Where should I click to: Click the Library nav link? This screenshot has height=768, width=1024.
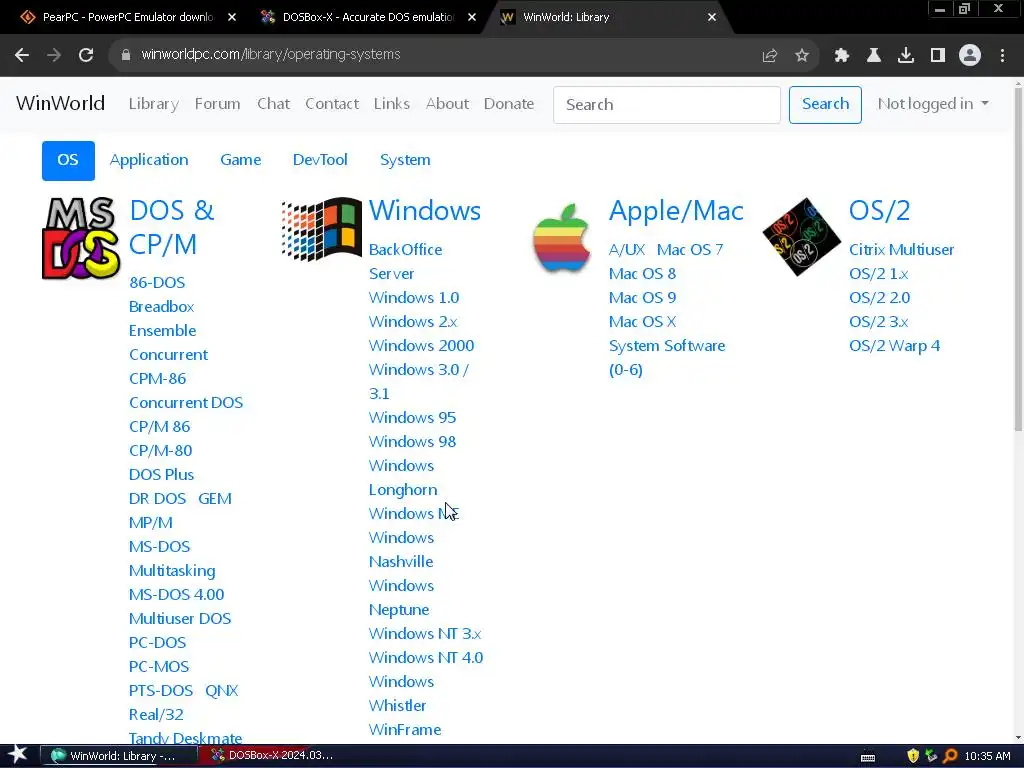pyautogui.click(x=153, y=104)
